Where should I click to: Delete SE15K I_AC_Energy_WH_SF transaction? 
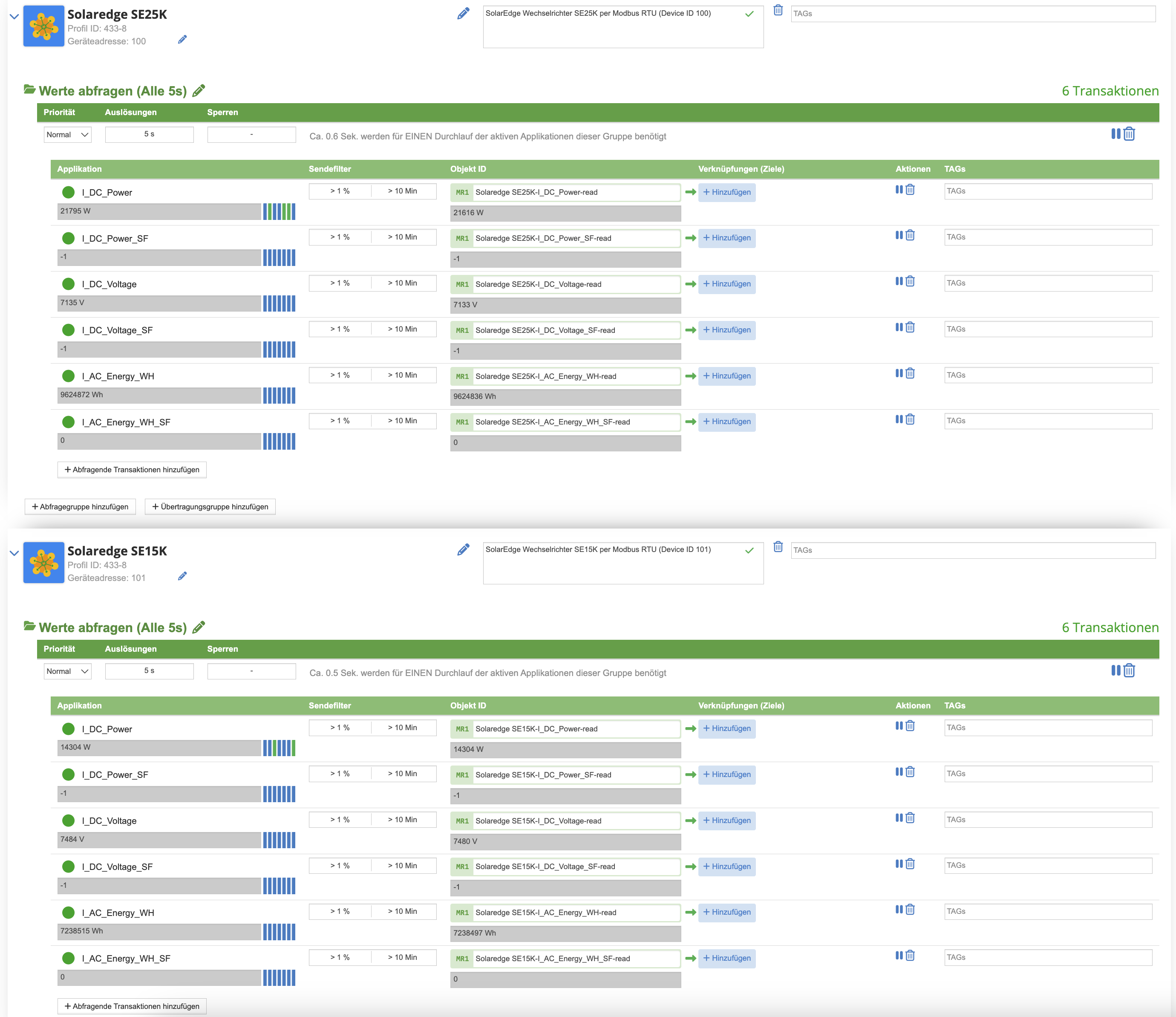point(911,955)
